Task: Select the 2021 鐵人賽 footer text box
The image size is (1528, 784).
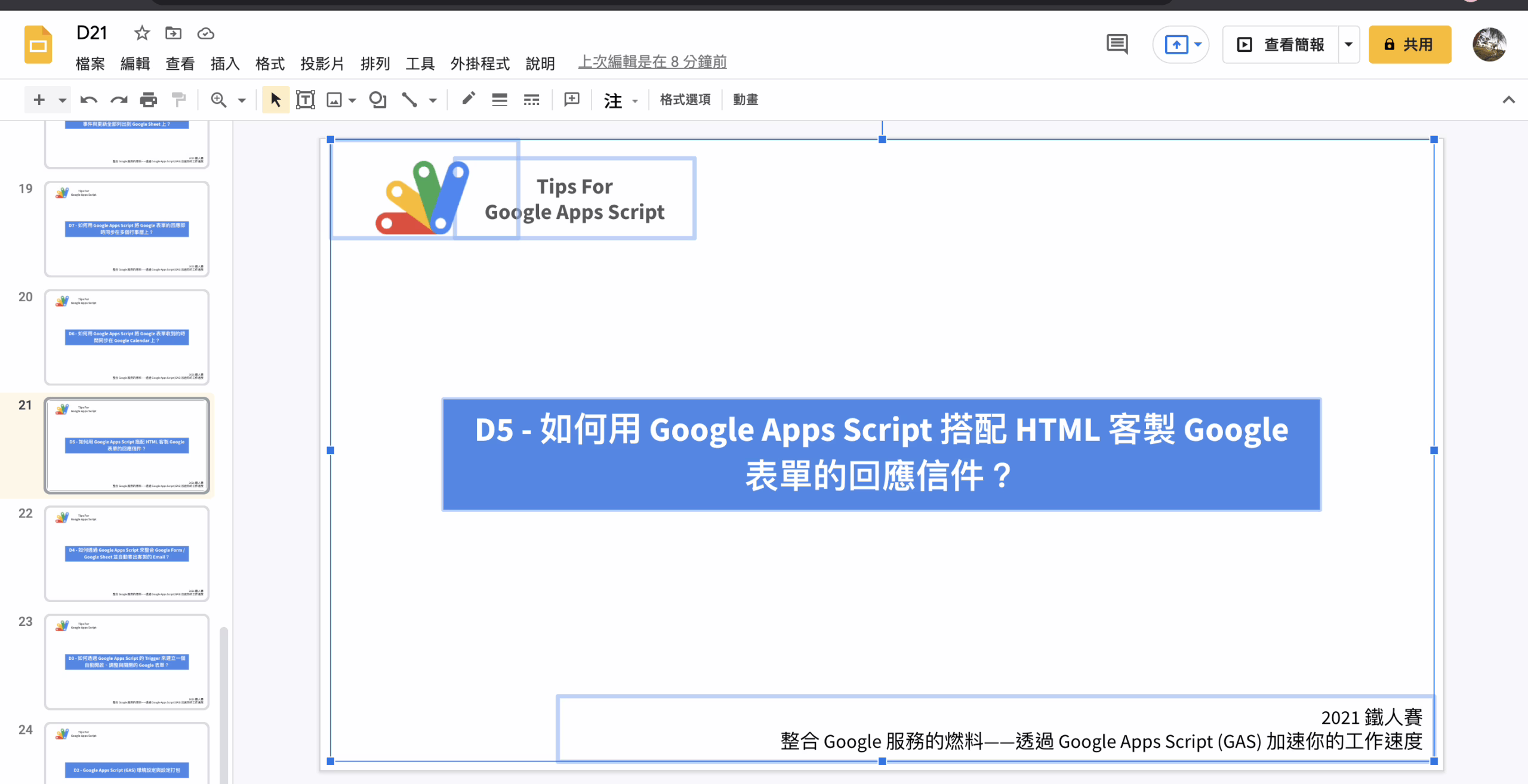Action: pos(996,729)
